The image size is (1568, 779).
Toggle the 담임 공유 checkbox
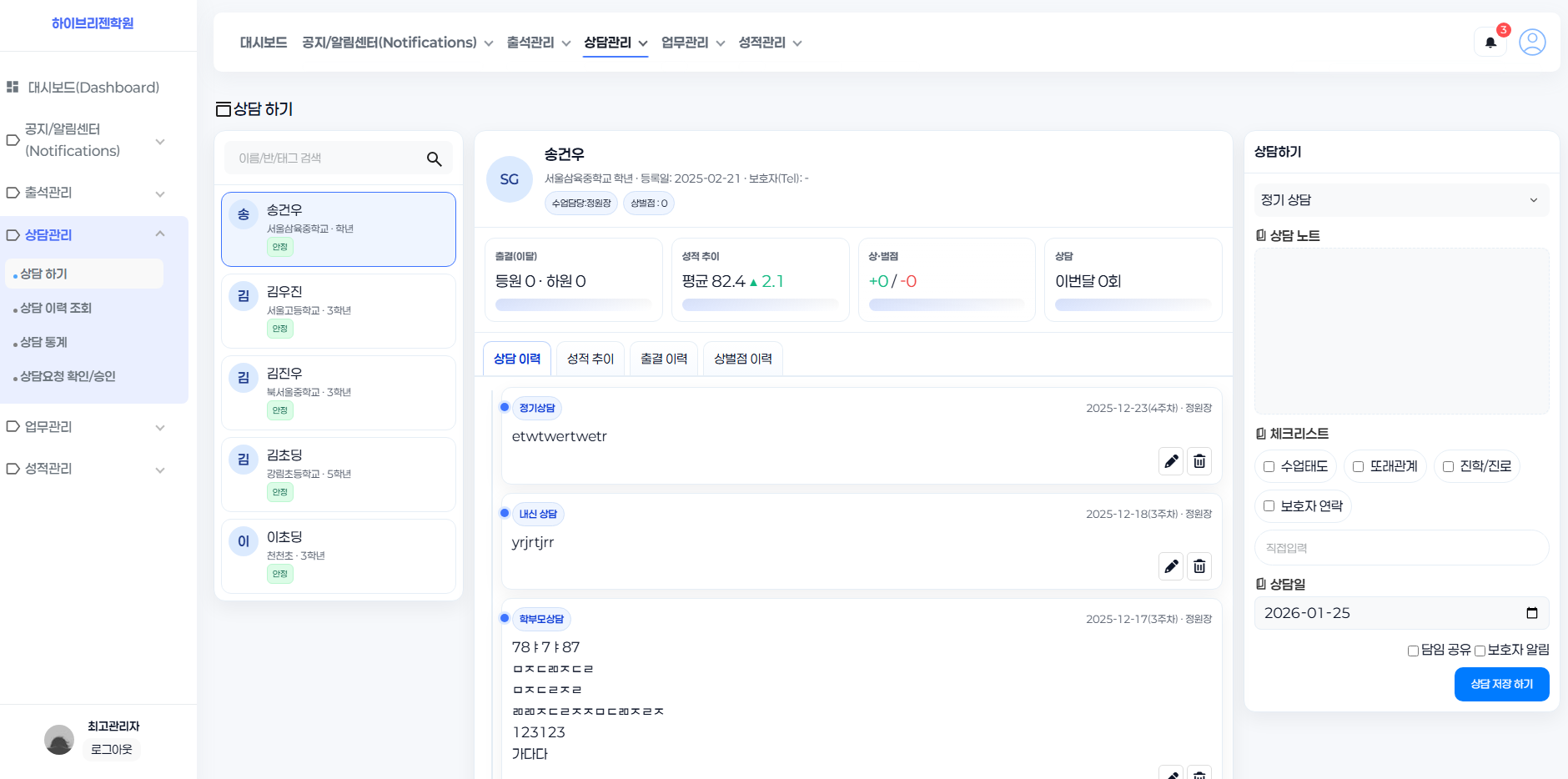coord(1413,651)
